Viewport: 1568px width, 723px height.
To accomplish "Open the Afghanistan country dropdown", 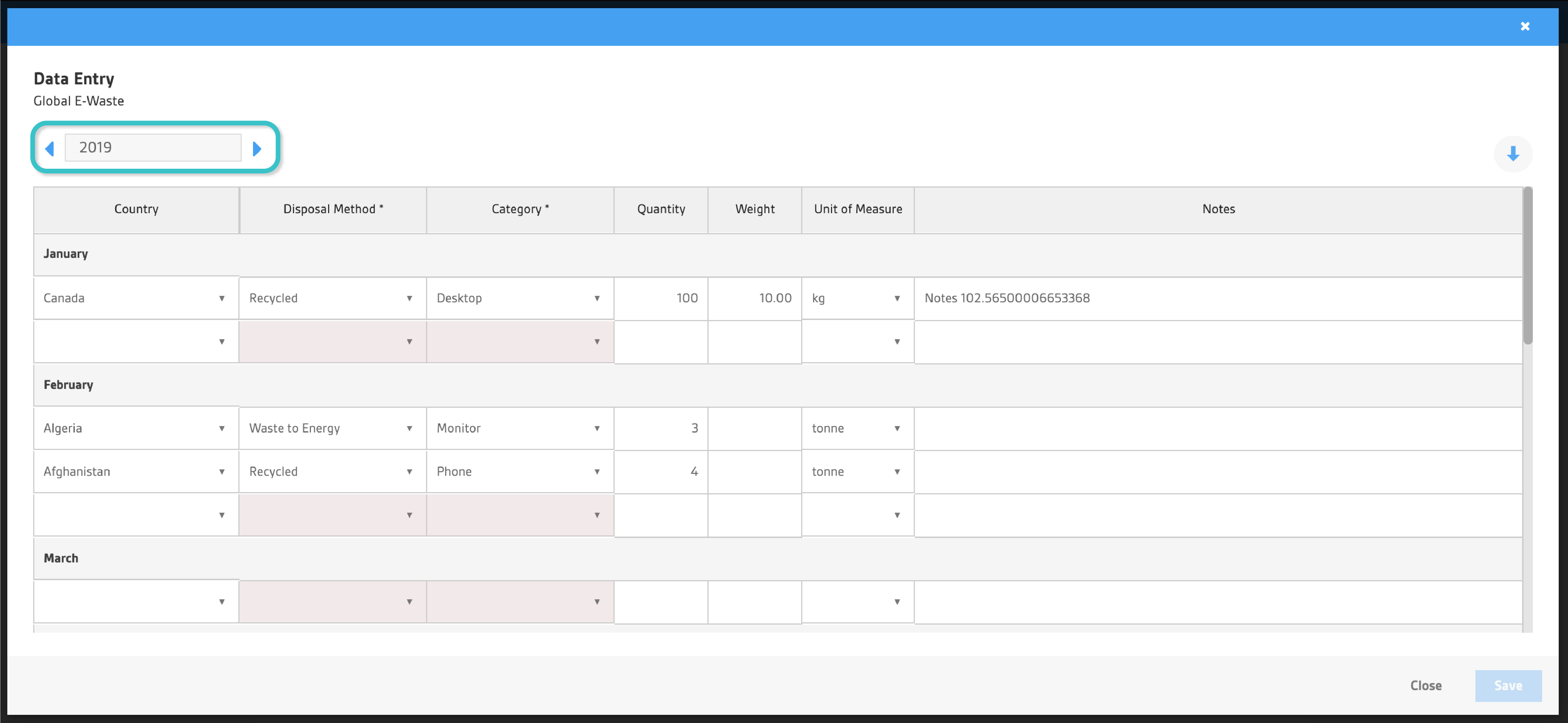I will tap(136, 471).
